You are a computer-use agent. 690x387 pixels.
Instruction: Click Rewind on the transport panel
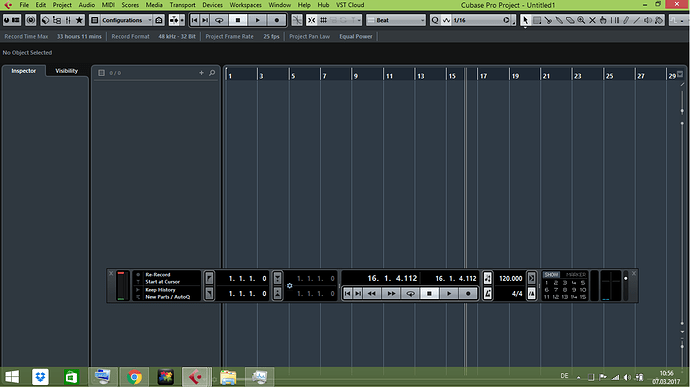[372, 294]
